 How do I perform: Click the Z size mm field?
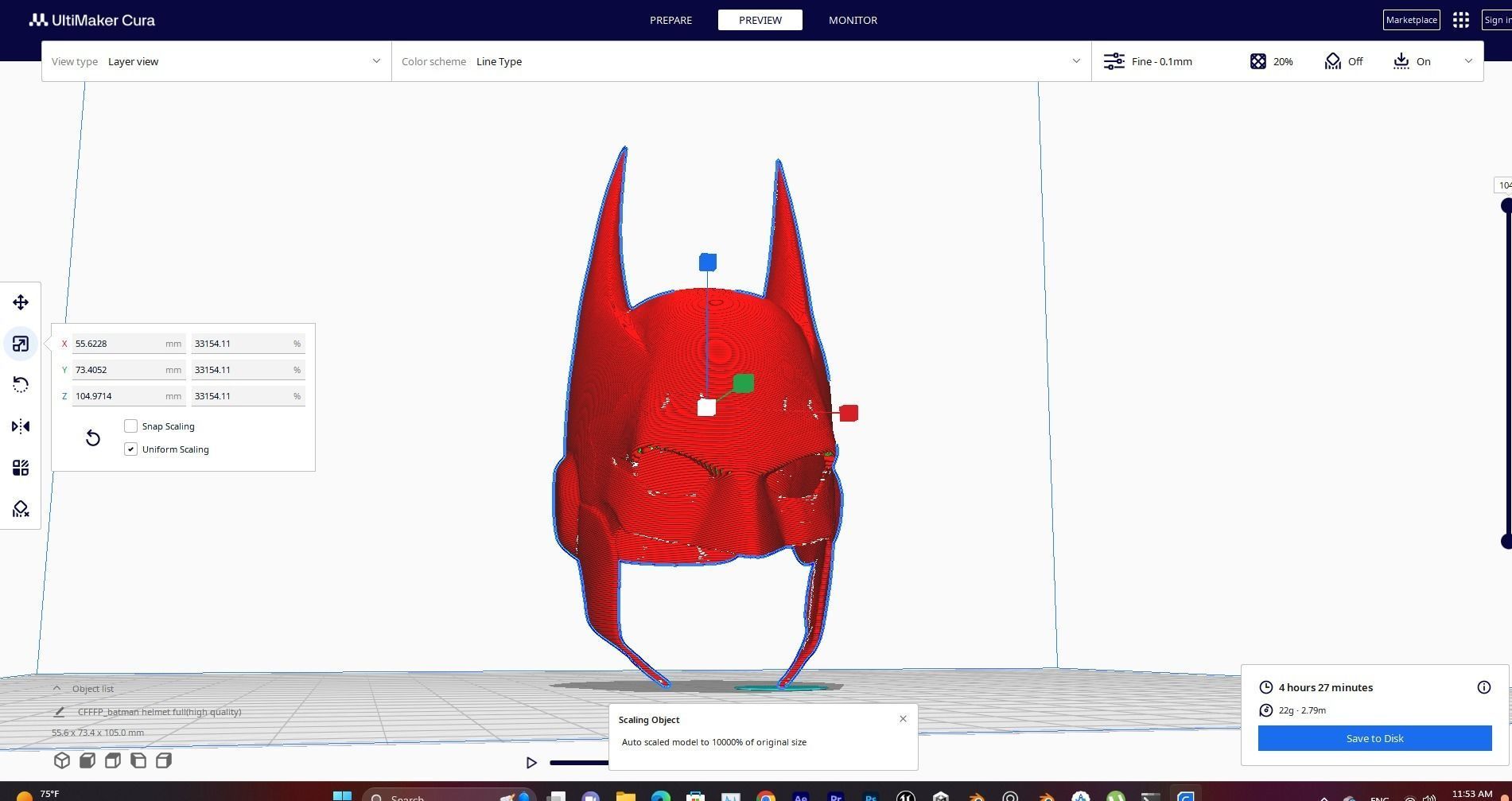(129, 396)
